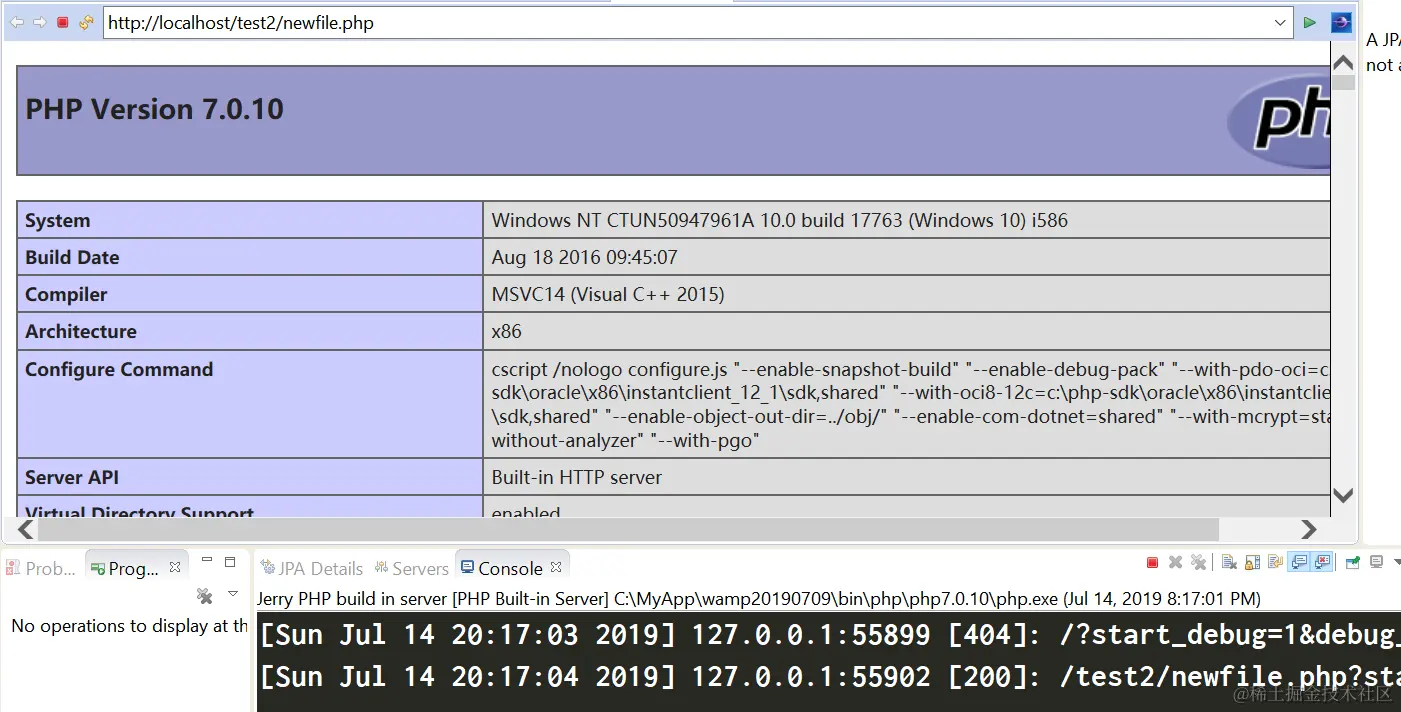
Task: Terminate the running PHP server
Action: point(1152,563)
